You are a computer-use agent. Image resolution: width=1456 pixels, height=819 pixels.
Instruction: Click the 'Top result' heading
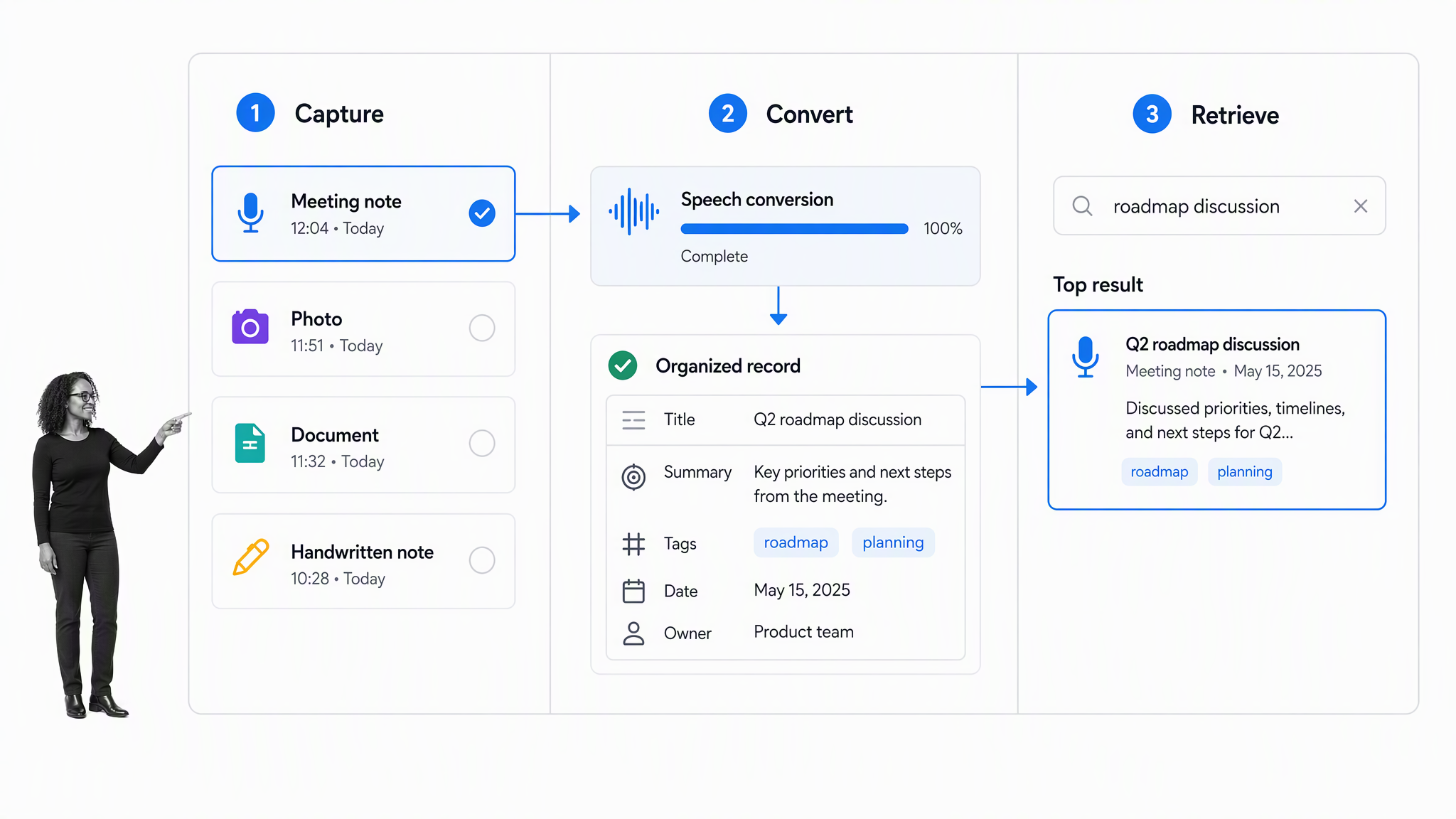click(1098, 285)
